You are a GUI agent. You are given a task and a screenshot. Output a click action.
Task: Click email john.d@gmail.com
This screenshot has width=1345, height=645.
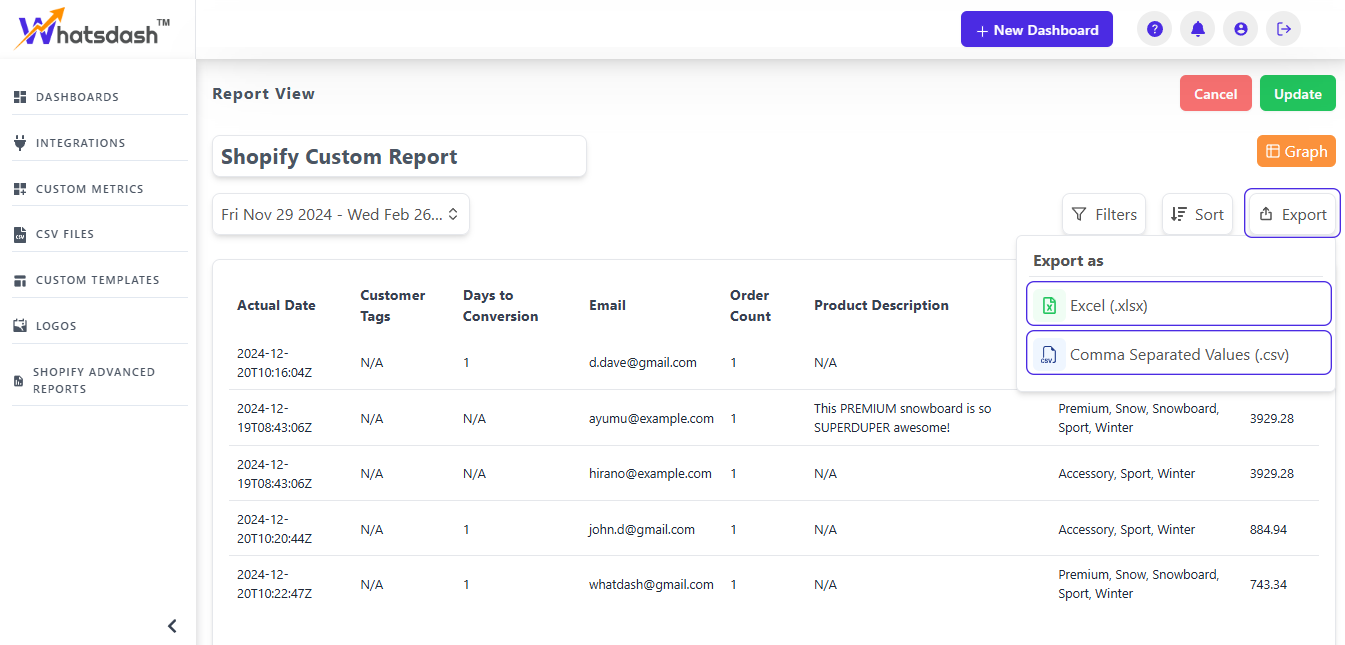tap(642, 530)
